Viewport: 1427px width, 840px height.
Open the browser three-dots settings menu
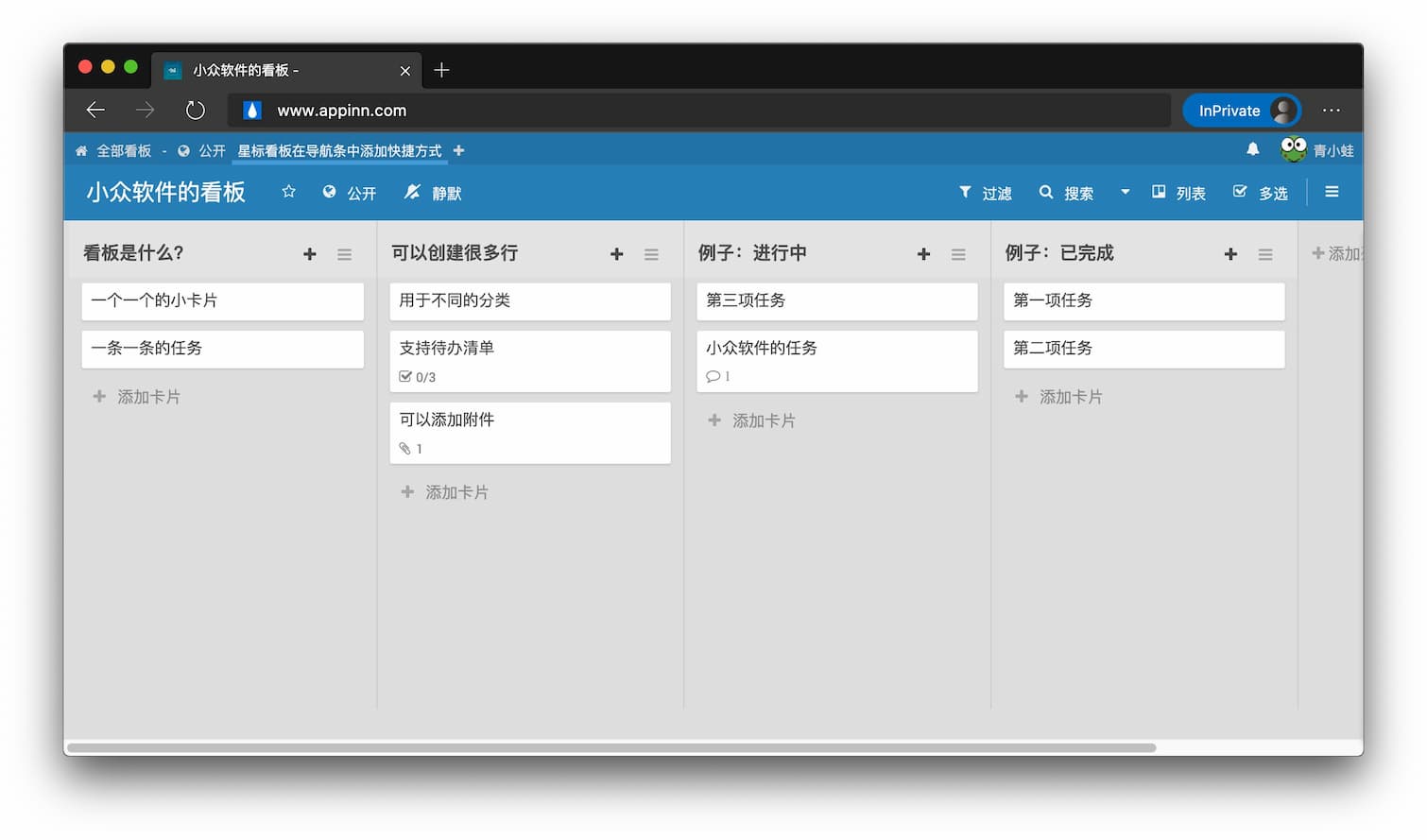tap(1332, 111)
